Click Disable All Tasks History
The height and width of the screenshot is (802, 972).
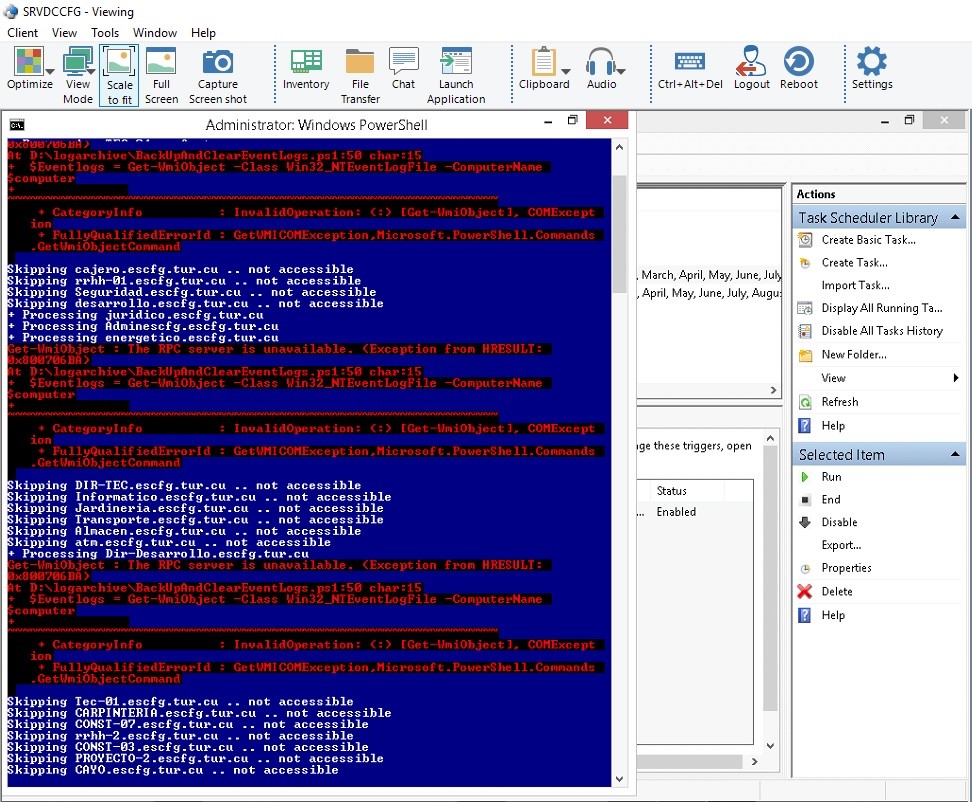point(881,331)
